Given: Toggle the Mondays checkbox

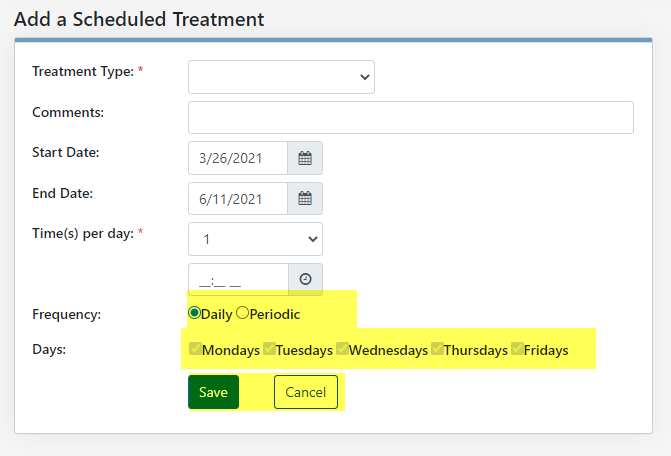Looking at the screenshot, I should [195, 349].
